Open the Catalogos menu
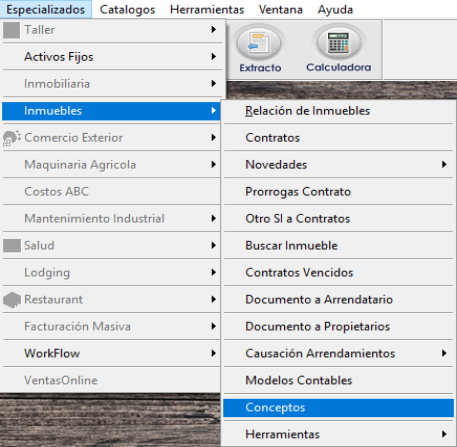 point(127,9)
